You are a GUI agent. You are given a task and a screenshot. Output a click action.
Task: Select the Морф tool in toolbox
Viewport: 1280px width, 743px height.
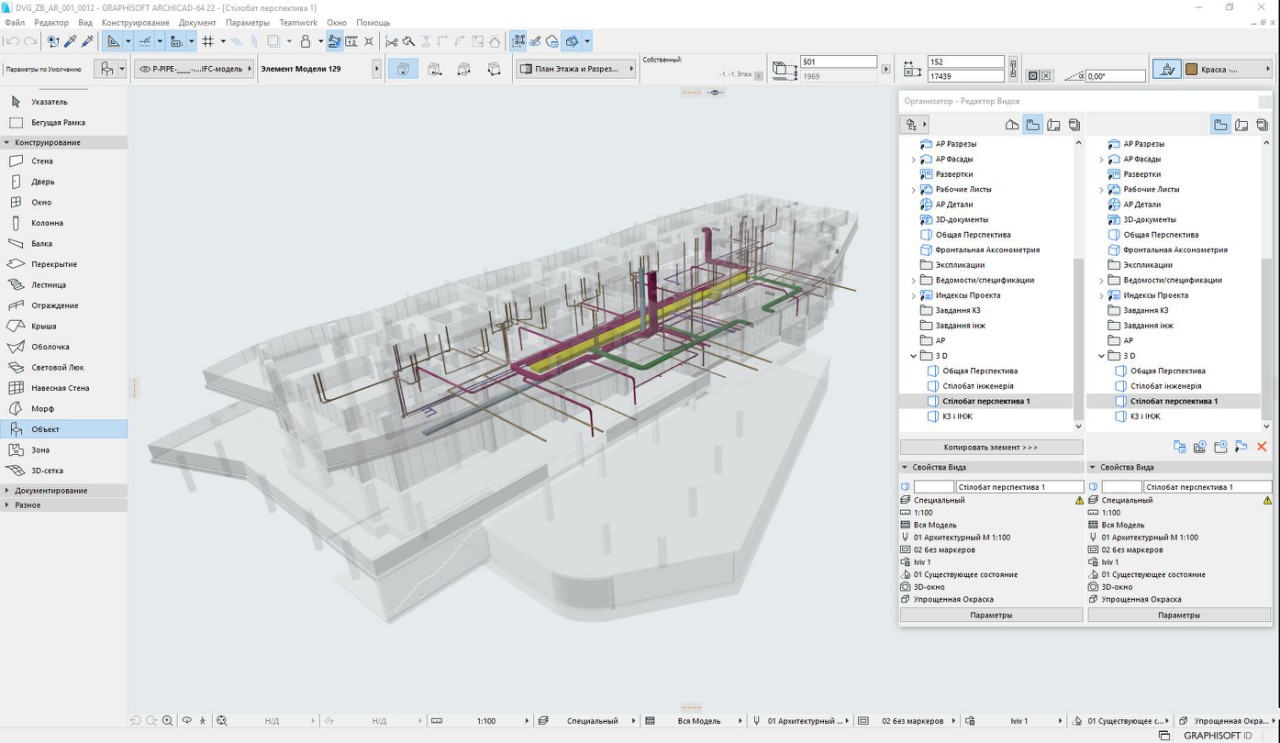point(42,409)
